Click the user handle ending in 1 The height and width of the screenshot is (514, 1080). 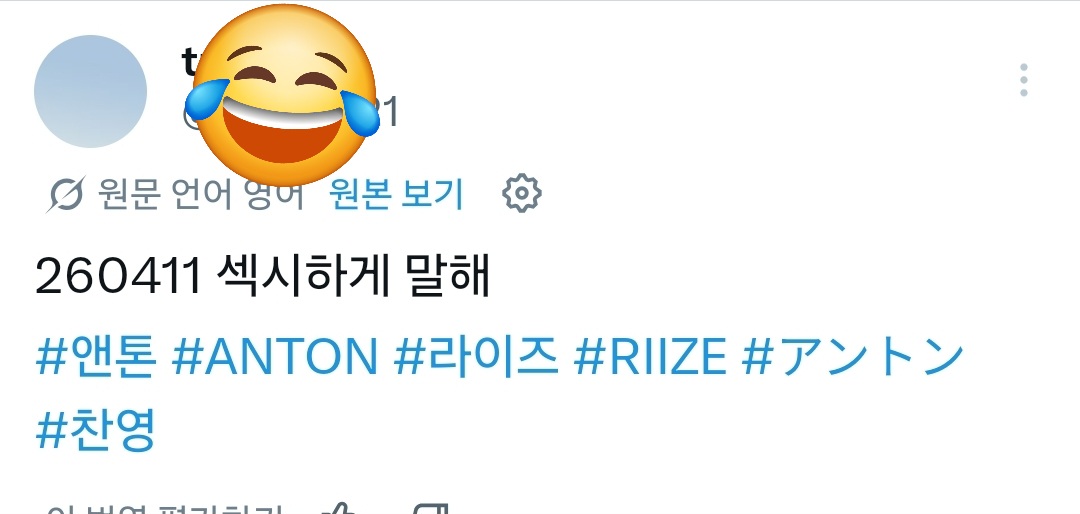click(x=291, y=113)
